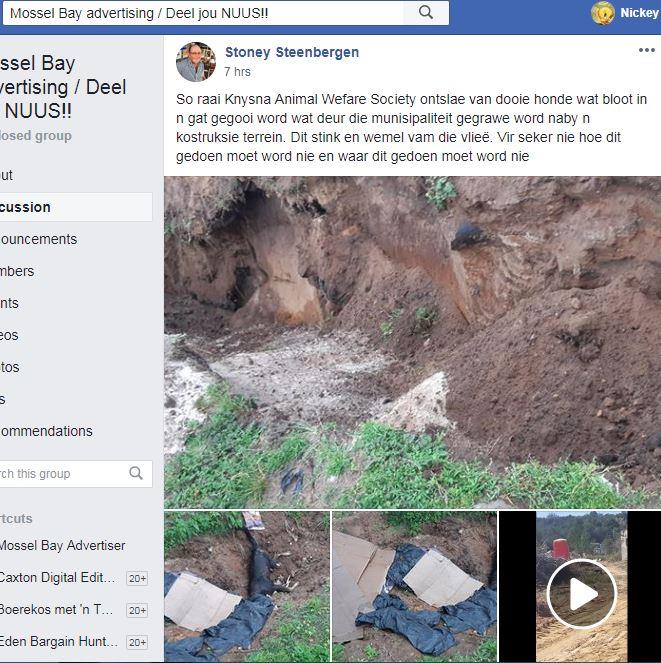Play the video thumbnail in the post
This screenshot has width=661, height=663.
point(582,594)
